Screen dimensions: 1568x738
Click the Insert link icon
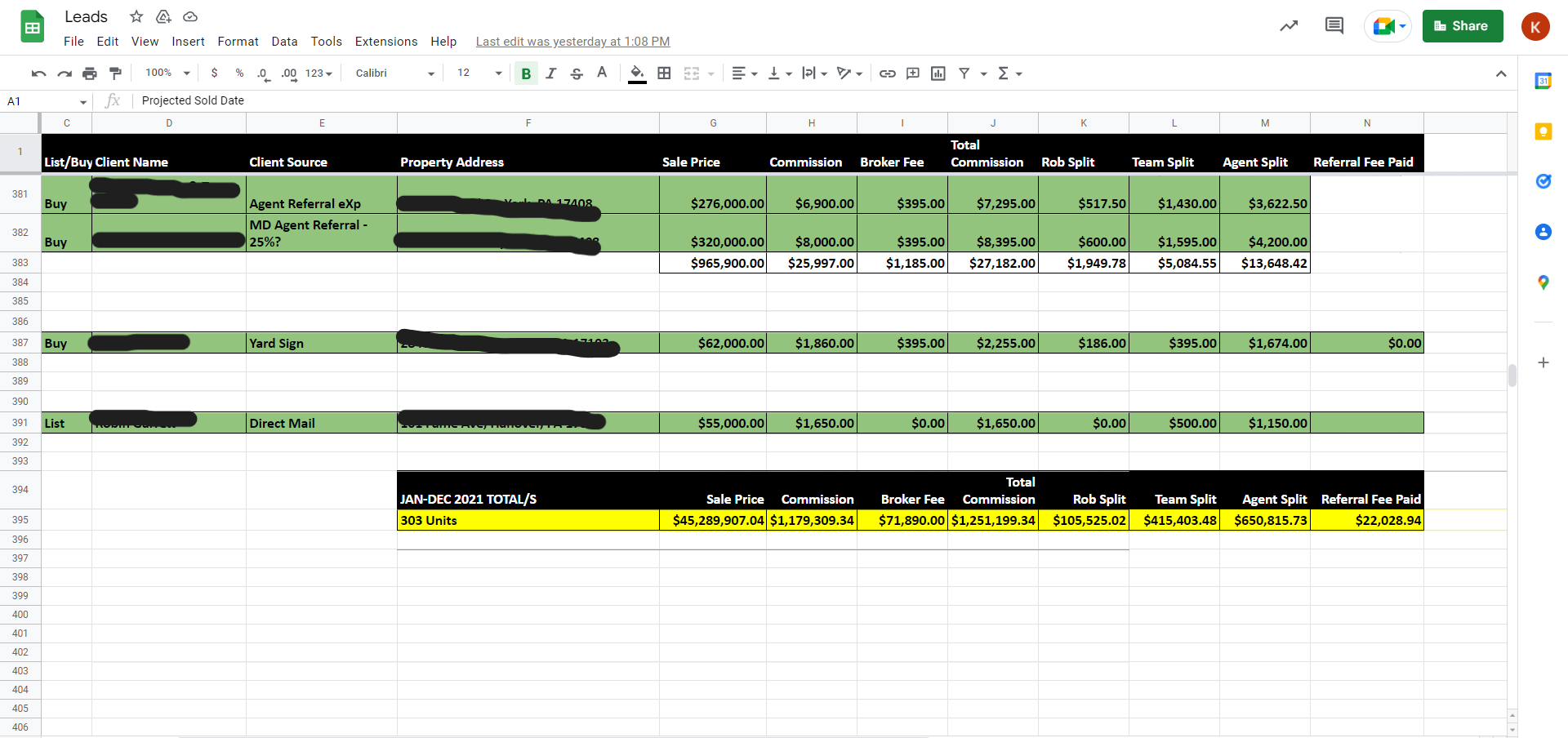coord(888,73)
